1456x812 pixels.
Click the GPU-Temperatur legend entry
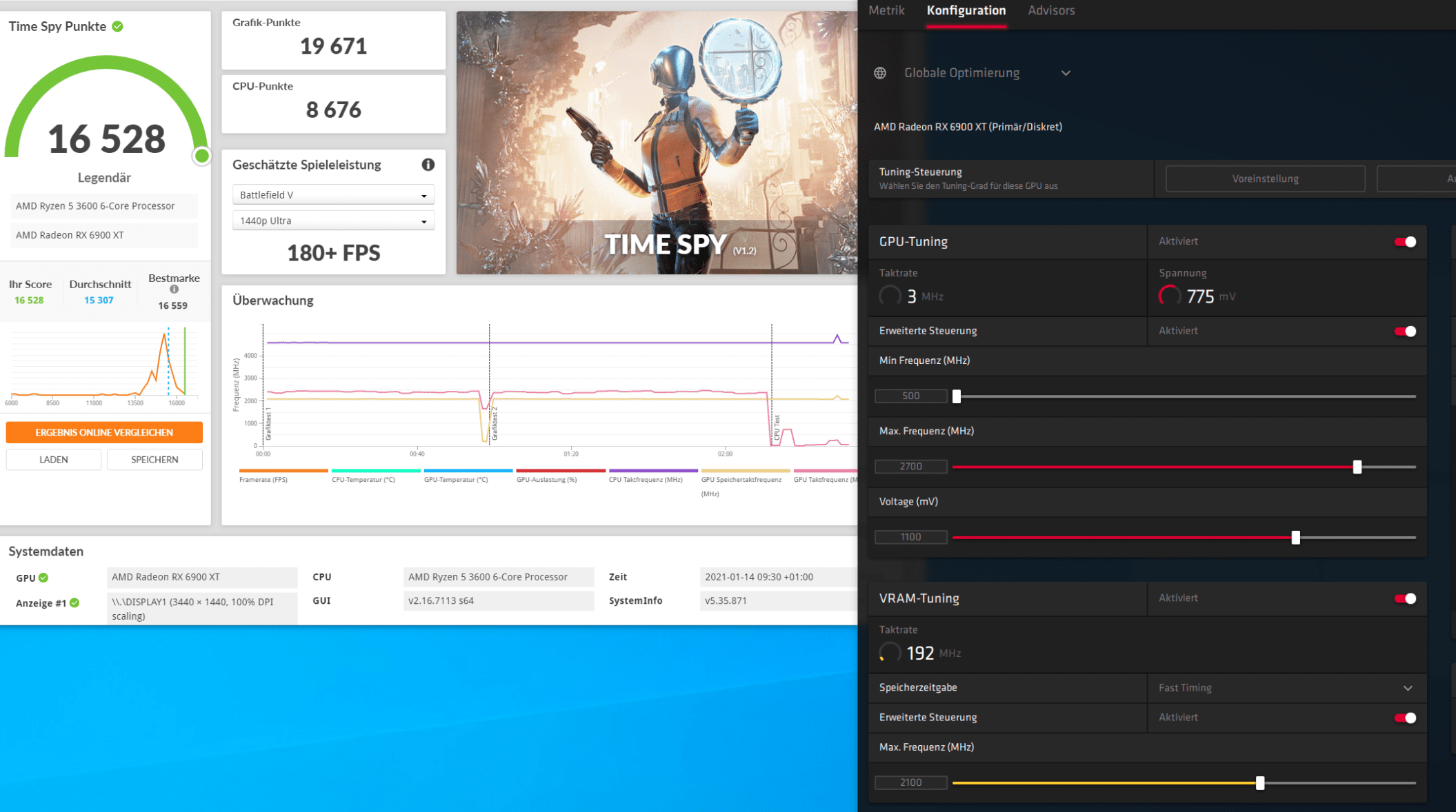click(x=468, y=476)
